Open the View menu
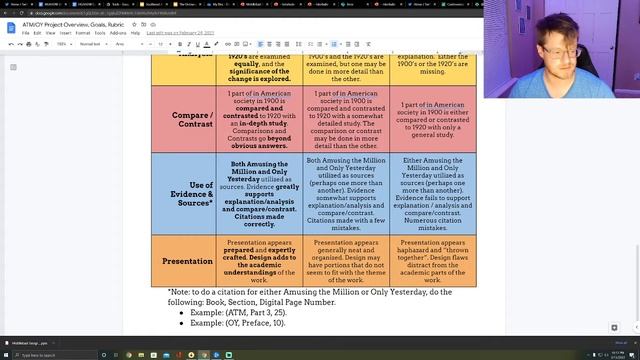640x360 pixels. pyautogui.click(x=51, y=33)
